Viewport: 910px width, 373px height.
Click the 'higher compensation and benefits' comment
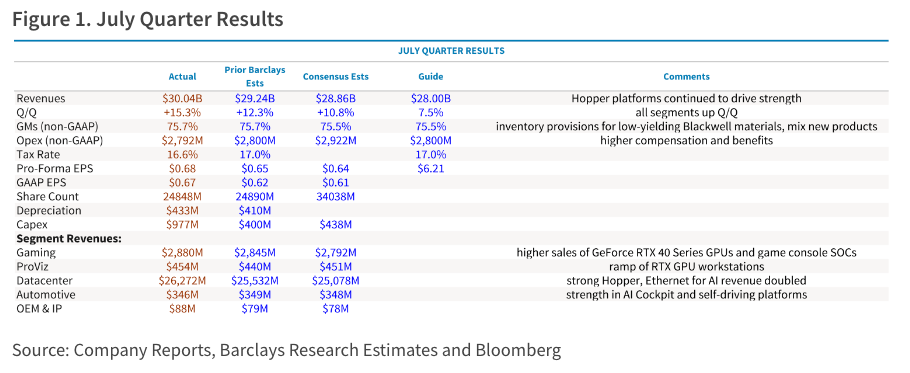[686, 140]
